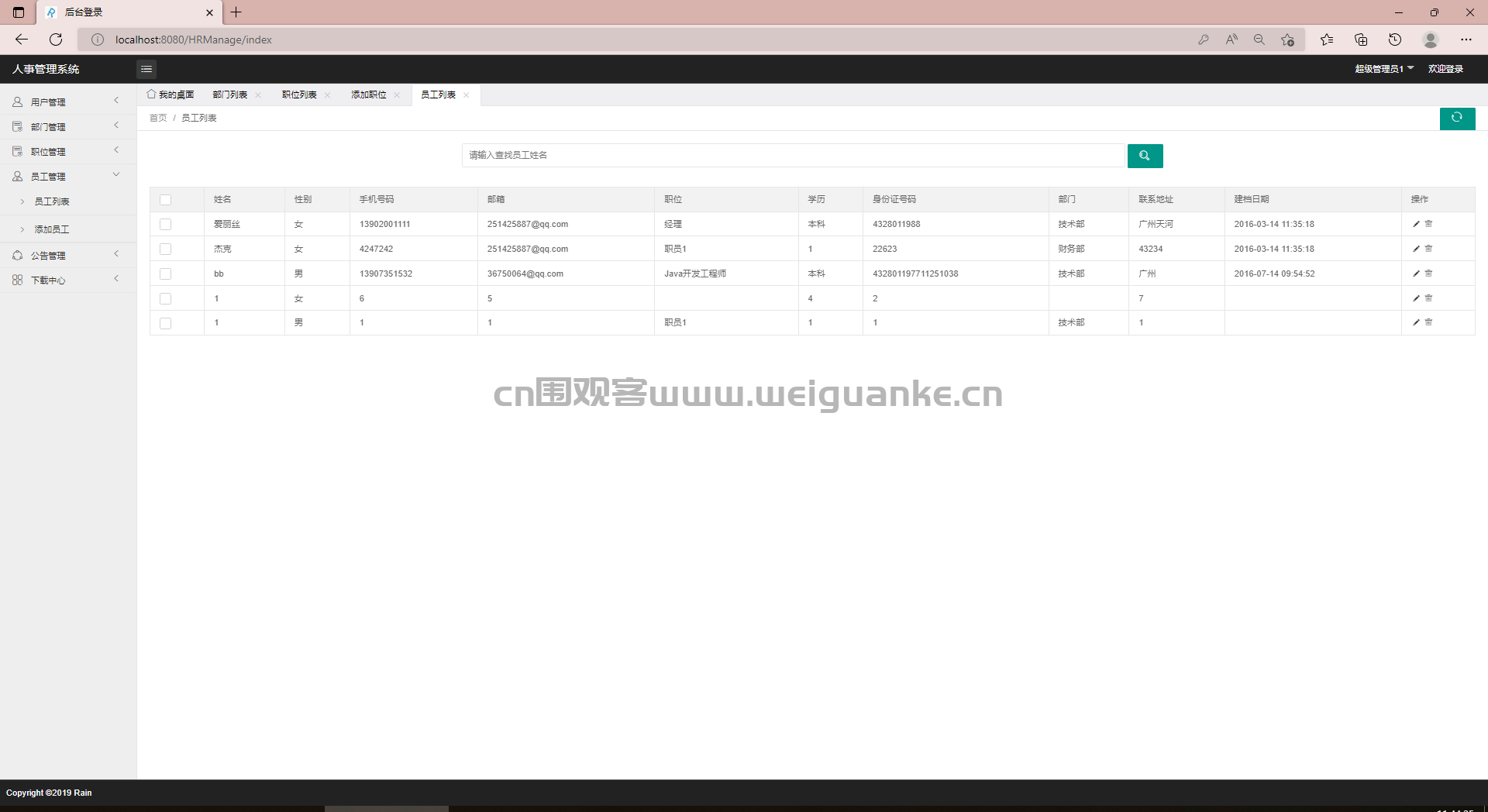The image size is (1488, 812).
Task: Edit the 爱丽丝 employee row
Action: click(x=1416, y=224)
